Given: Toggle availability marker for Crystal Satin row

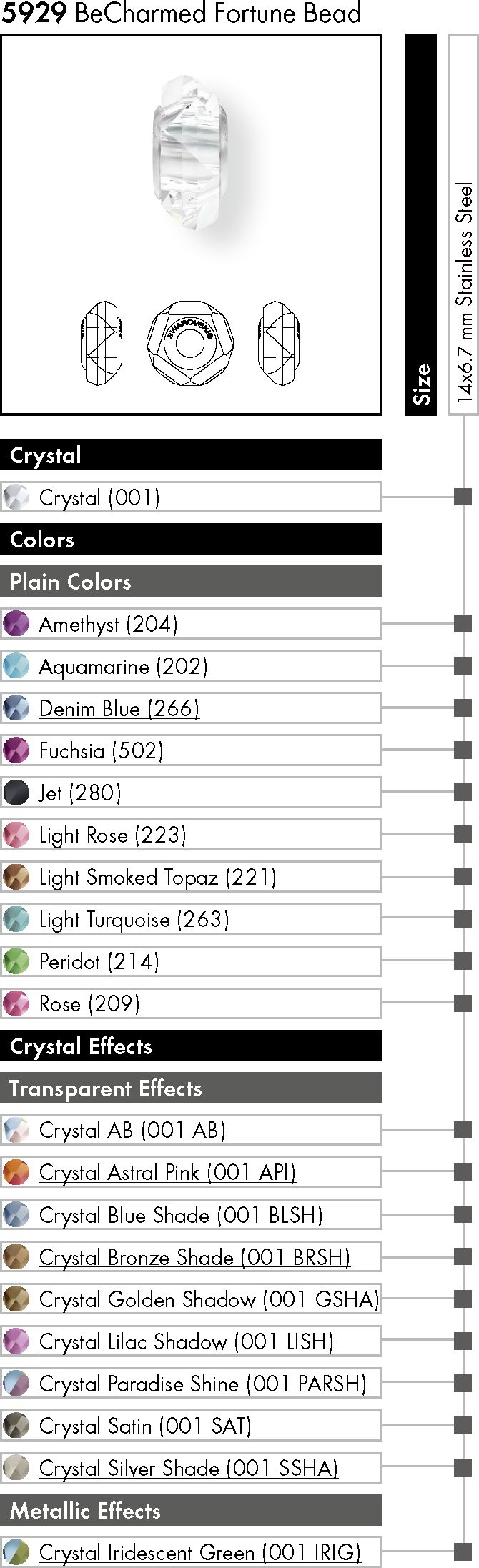Looking at the screenshot, I should [463, 1426].
